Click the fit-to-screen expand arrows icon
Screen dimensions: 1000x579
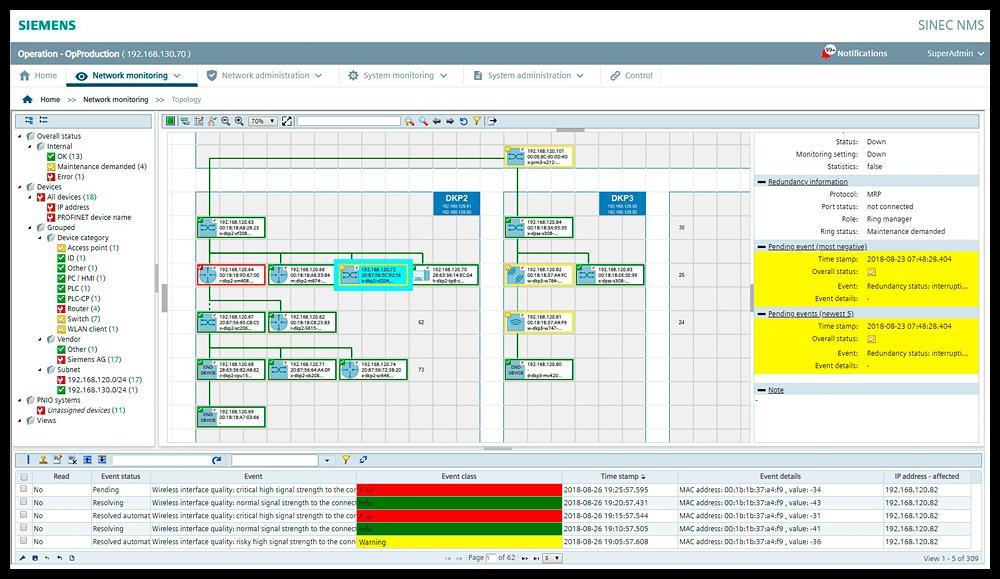(x=287, y=121)
